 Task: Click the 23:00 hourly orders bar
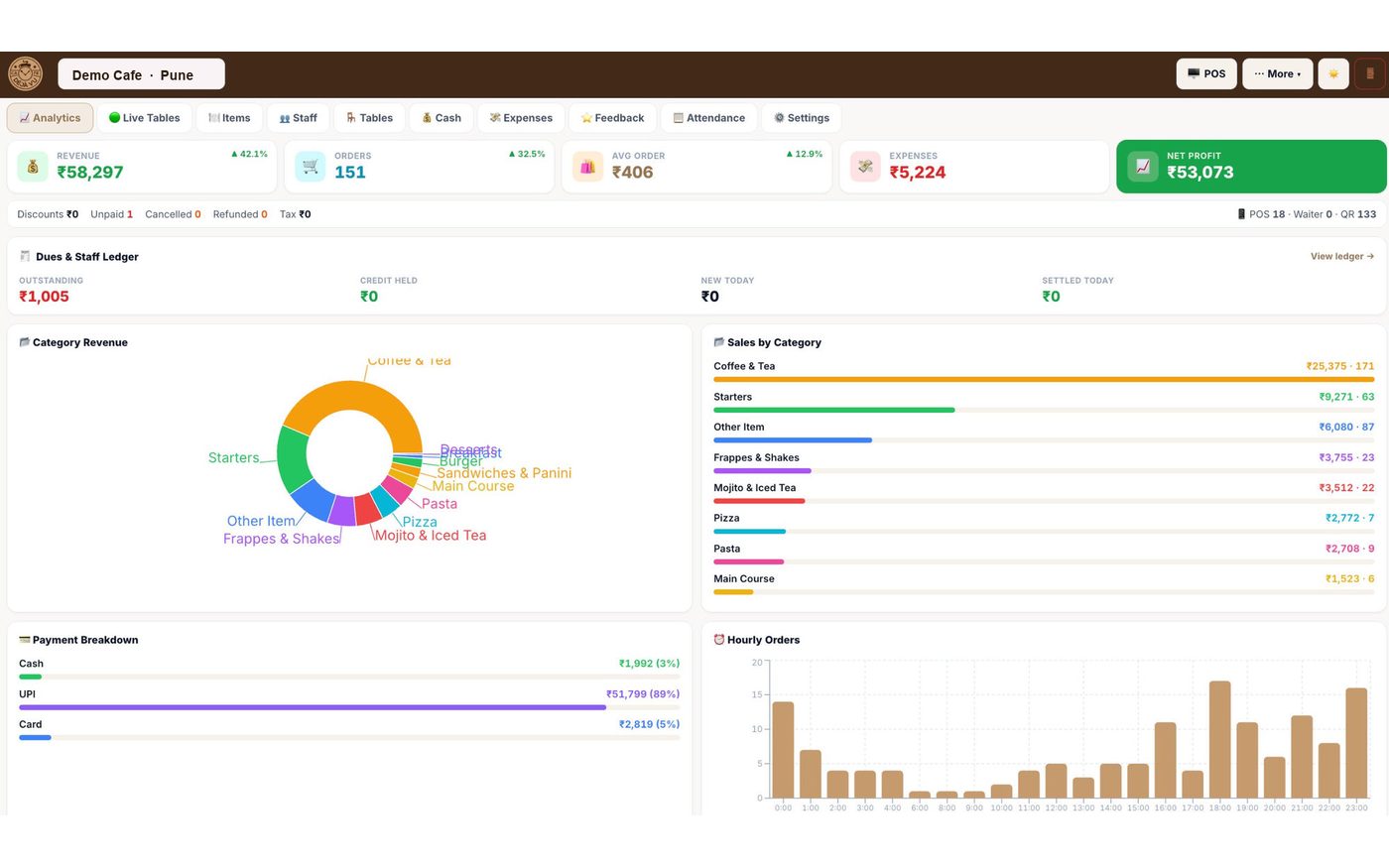click(x=1356, y=743)
